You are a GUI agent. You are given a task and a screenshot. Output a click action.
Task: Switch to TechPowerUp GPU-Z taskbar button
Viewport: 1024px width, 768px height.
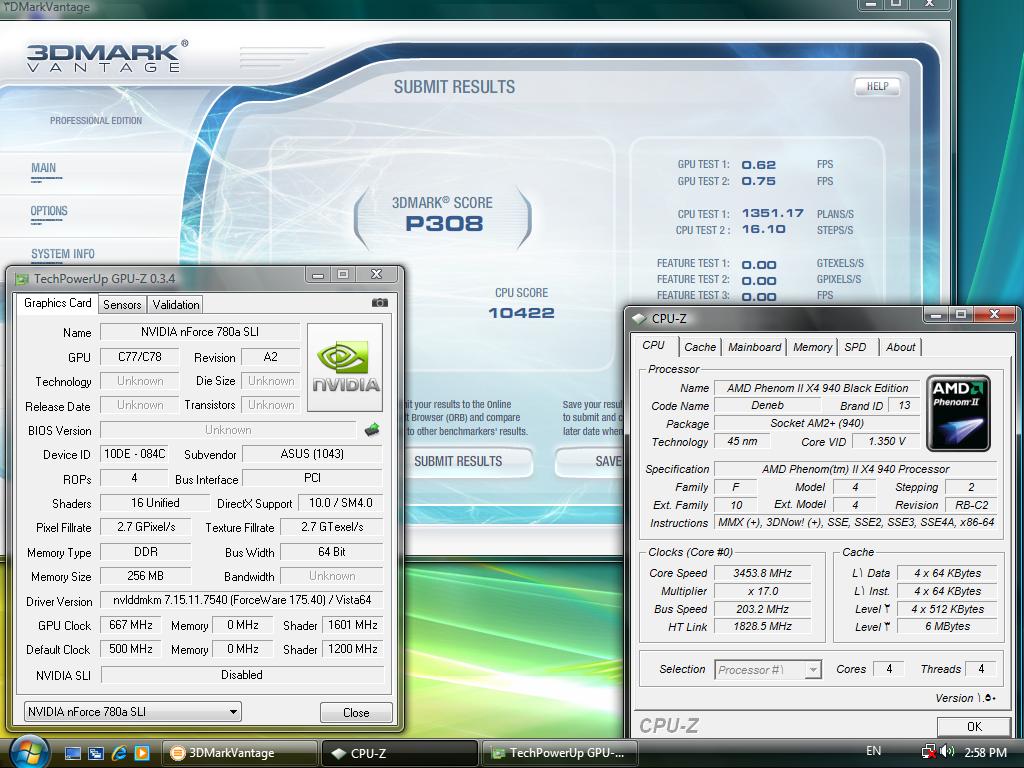tap(560, 753)
